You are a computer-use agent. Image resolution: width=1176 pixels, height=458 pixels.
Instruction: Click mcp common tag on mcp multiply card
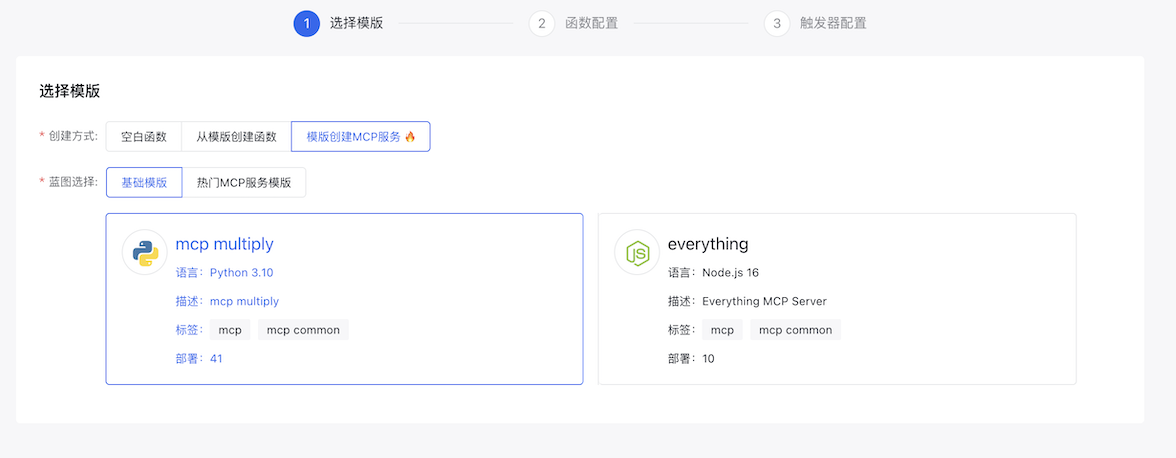point(303,330)
